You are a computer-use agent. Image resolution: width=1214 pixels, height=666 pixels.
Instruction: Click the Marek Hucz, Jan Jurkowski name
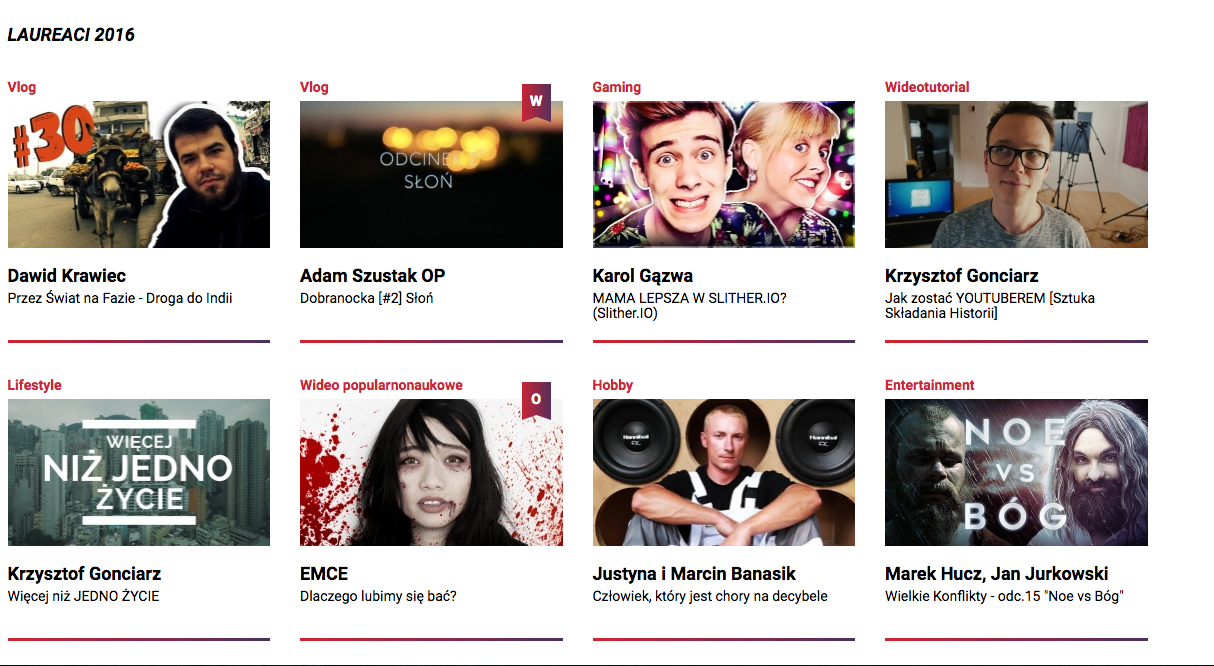click(997, 574)
